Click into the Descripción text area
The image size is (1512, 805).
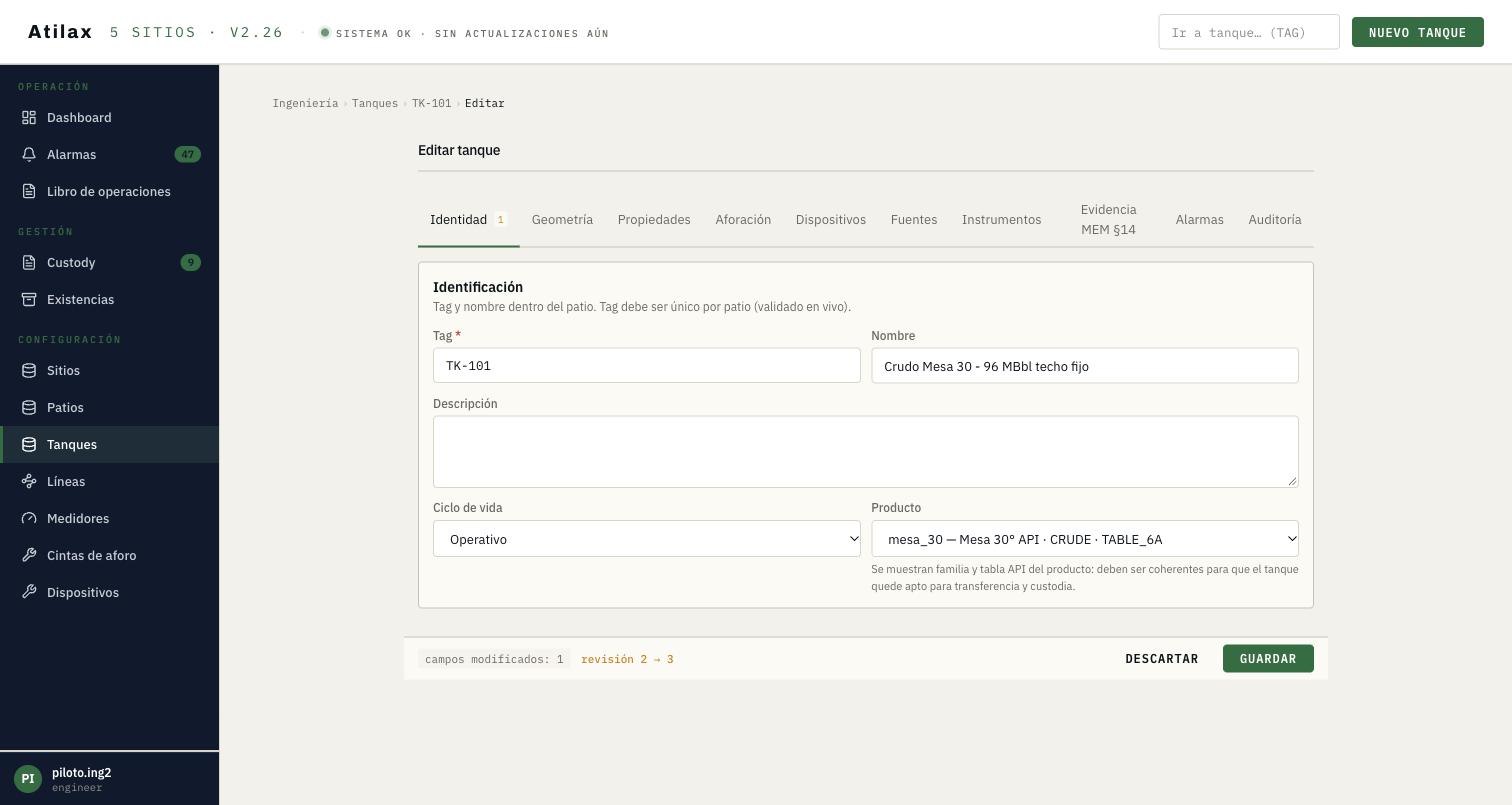point(866,452)
